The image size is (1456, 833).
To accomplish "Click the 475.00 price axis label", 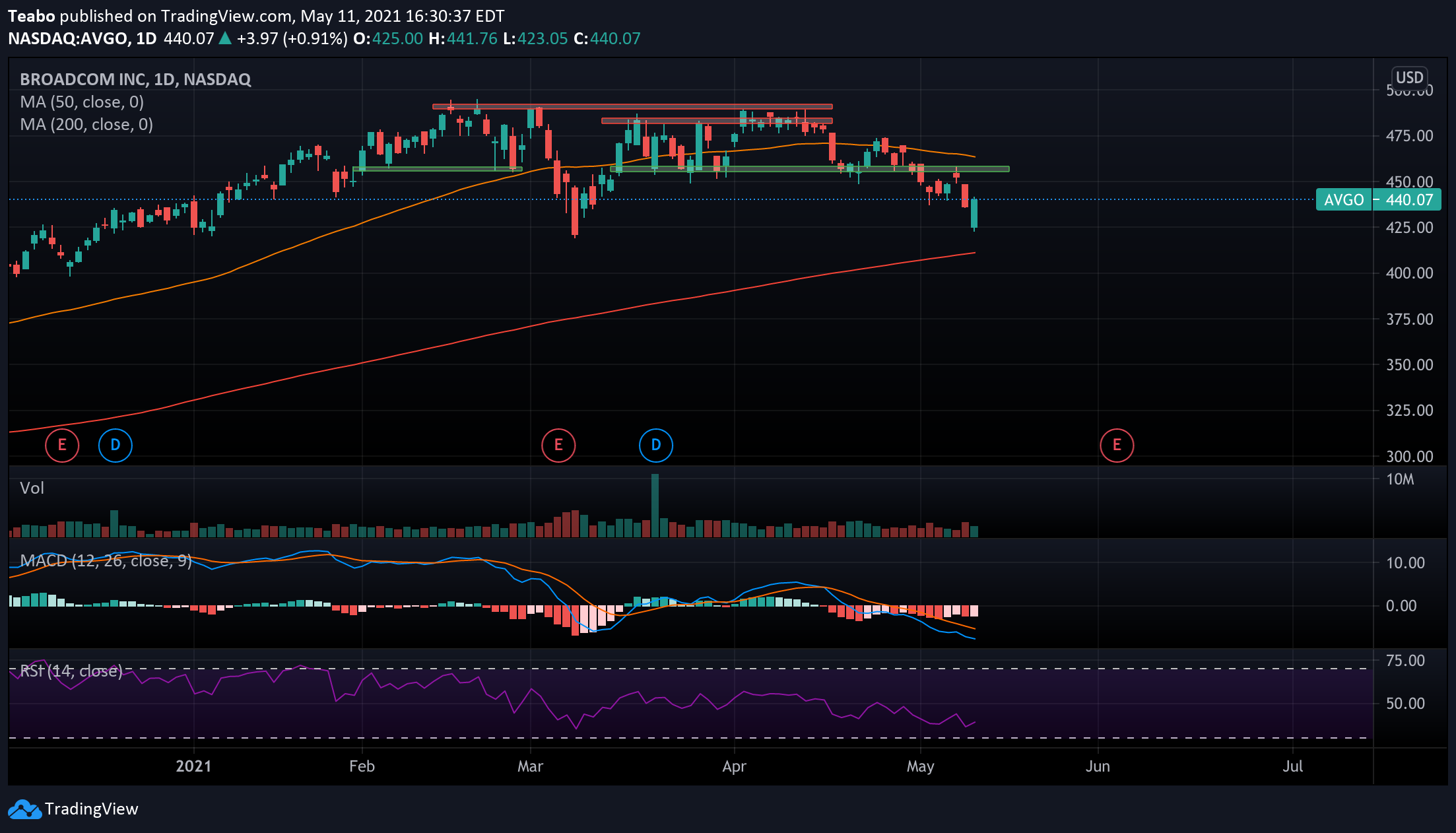I will pyautogui.click(x=1409, y=135).
